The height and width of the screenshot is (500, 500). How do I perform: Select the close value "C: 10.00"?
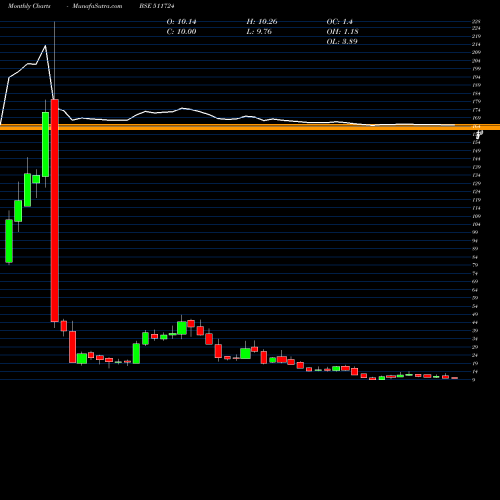tap(181, 32)
